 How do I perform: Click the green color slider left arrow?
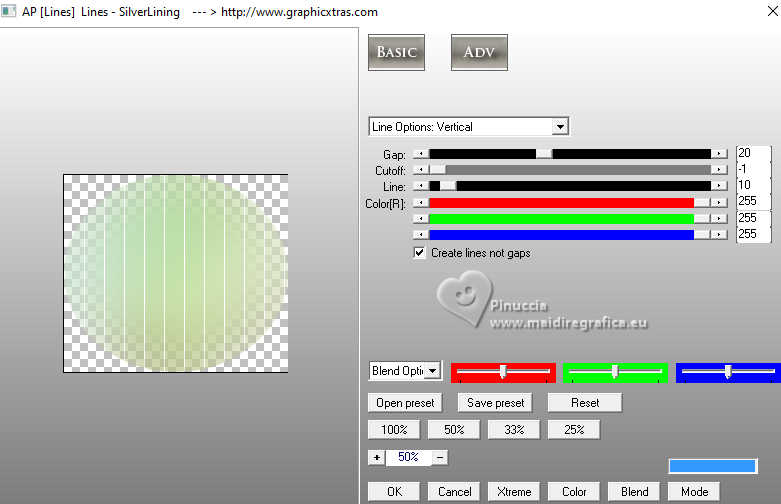(x=421, y=219)
